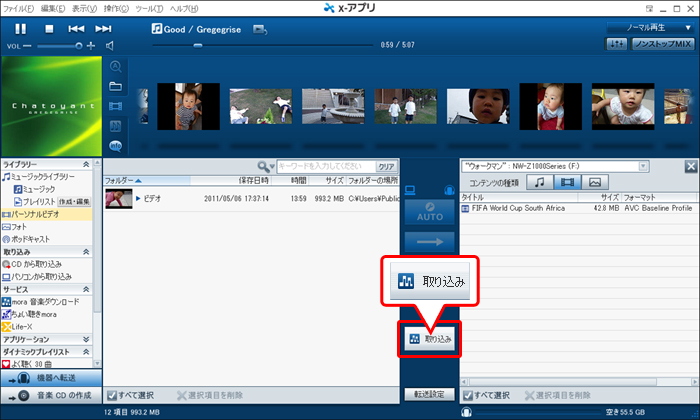The width and height of the screenshot is (700, 420).
Task: Show folder view in thumbnail strip
Action: pos(115,86)
